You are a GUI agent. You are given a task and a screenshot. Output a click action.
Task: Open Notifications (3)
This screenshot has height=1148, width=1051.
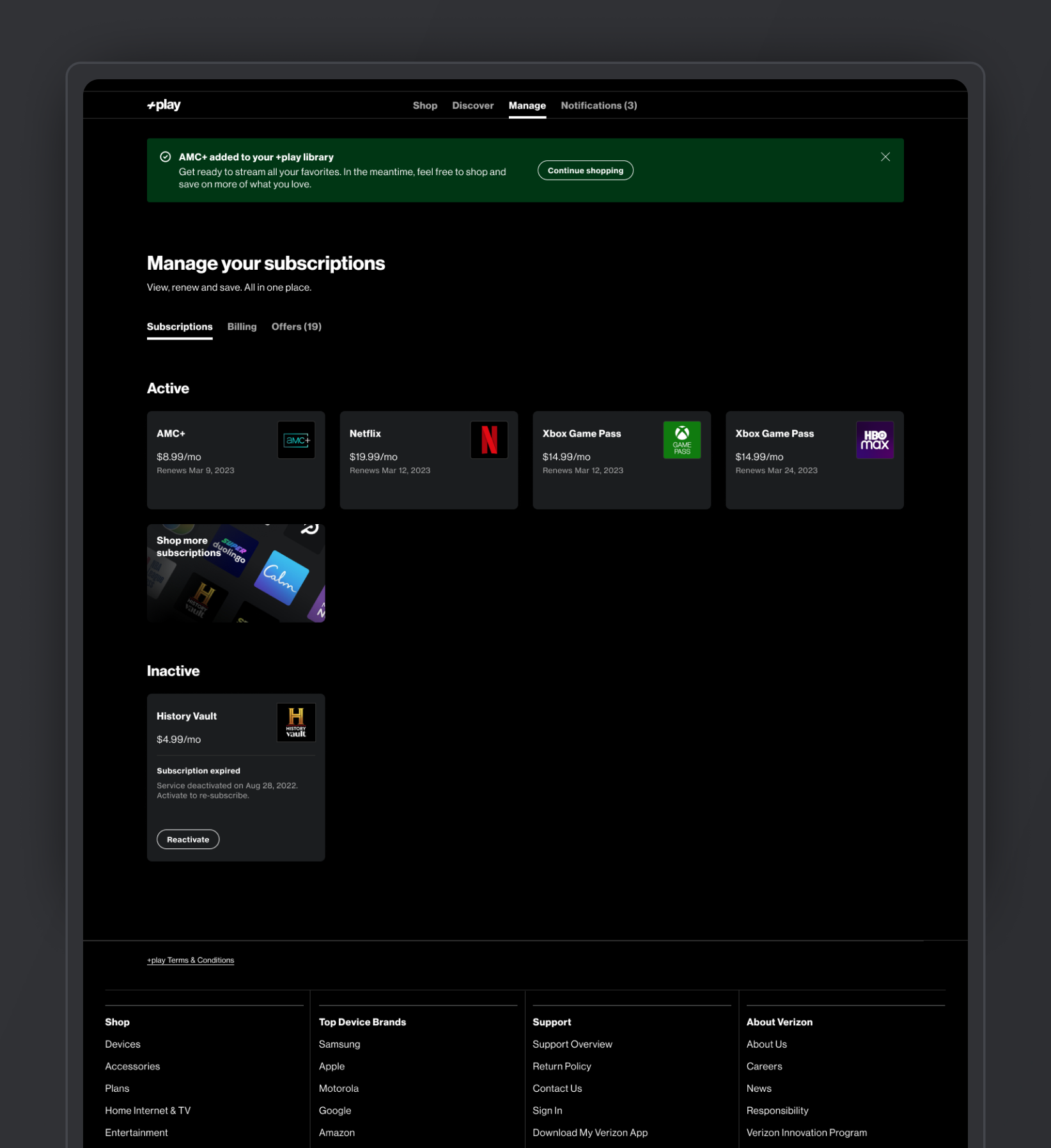pyautogui.click(x=599, y=105)
